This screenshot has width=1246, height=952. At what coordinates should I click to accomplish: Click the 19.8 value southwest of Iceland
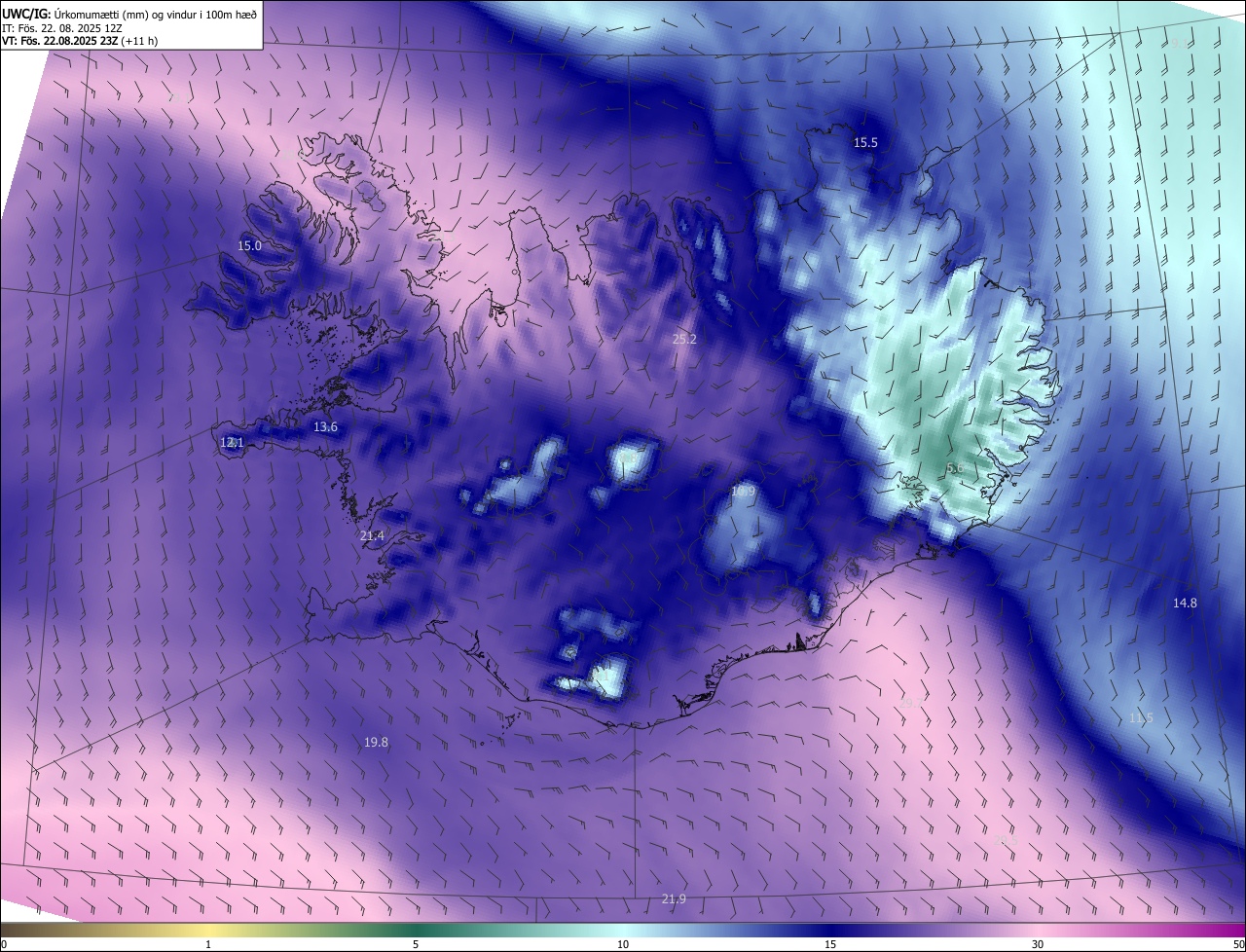click(376, 742)
